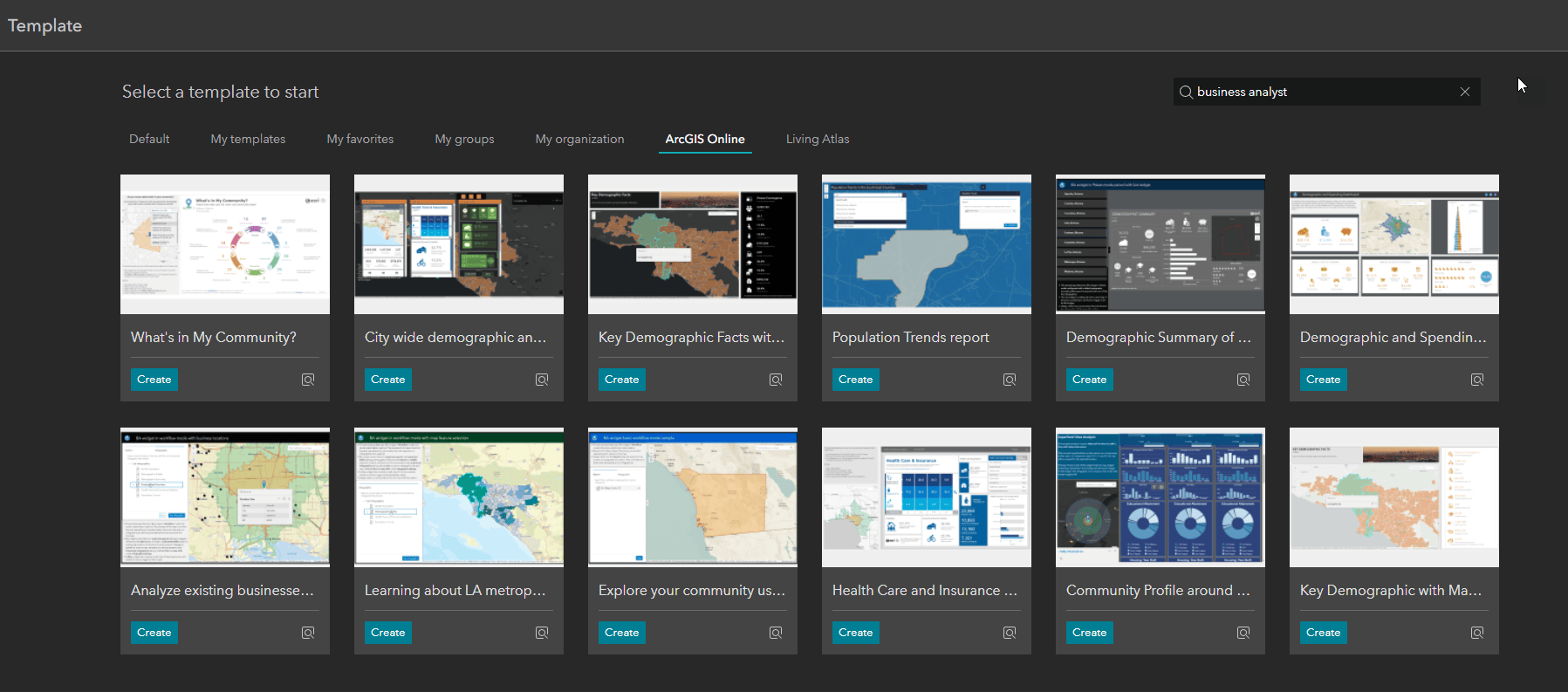Switch to My groups tab
The height and width of the screenshot is (692, 1568).
[x=464, y=139]
